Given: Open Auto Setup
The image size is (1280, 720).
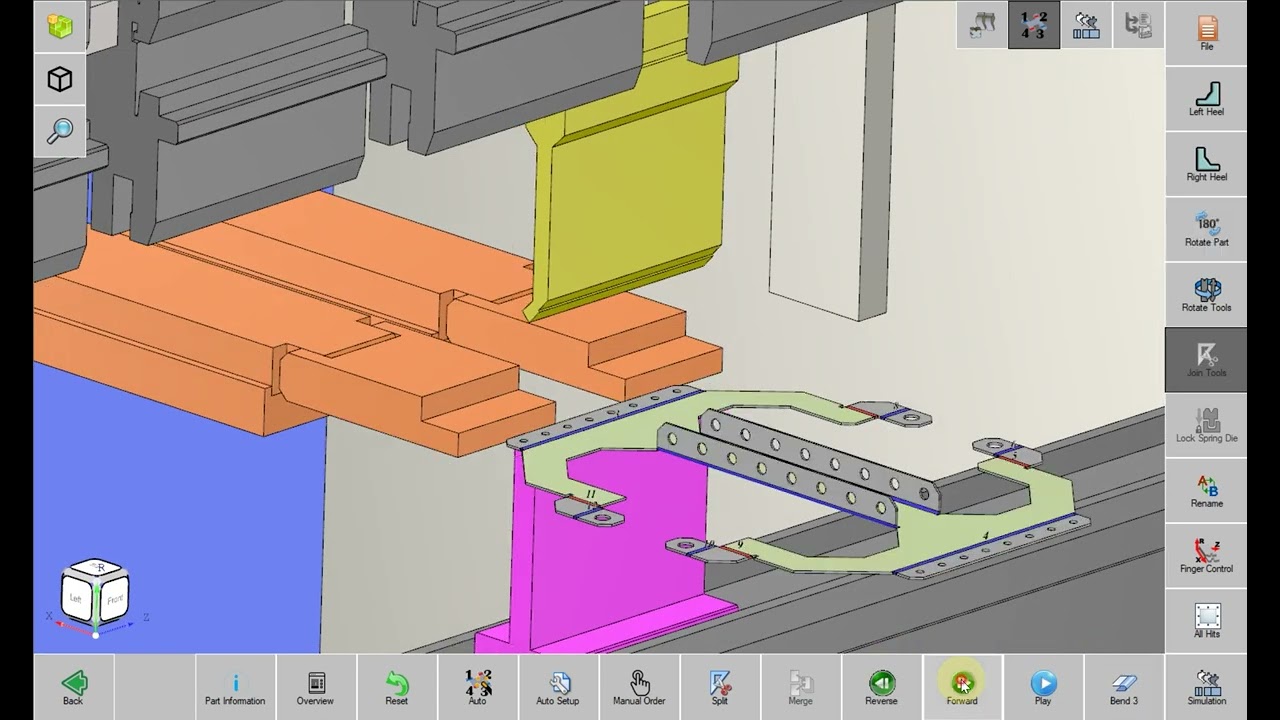Looking at the screenshot, I should pyautogui.click(x=558, y=687).
